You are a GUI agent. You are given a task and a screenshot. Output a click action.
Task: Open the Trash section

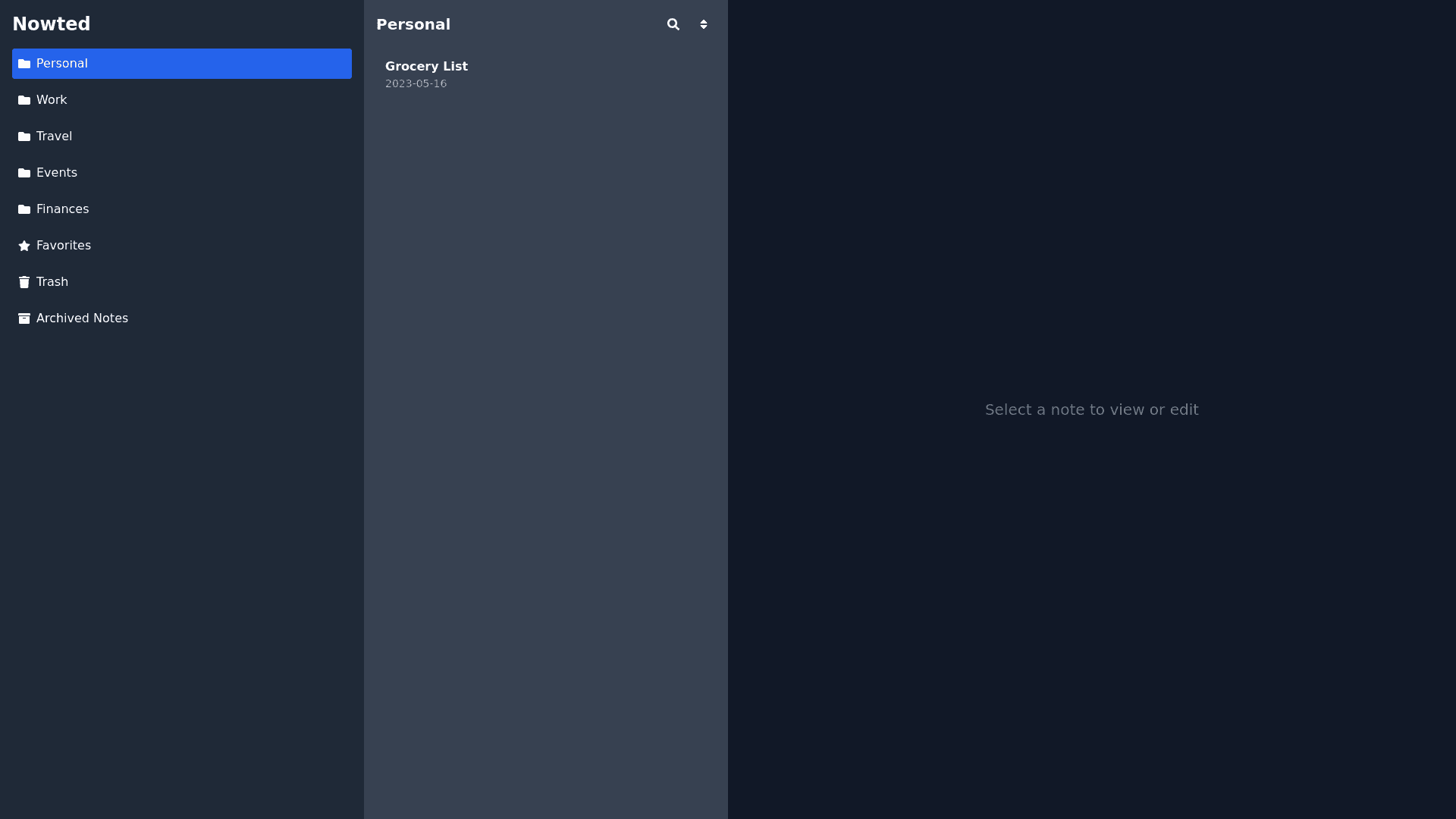tap(52, 282)
